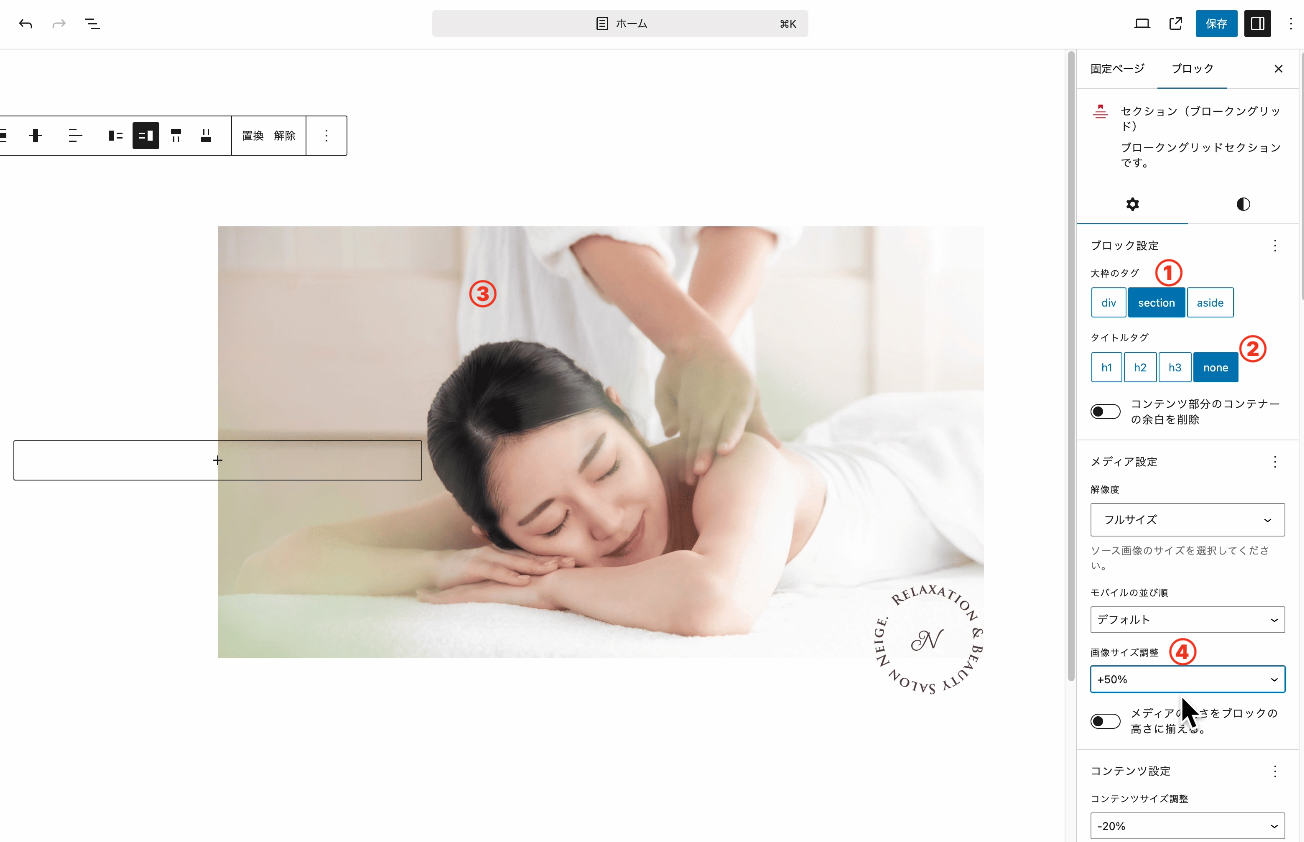Image resolution: width=1304 pixels, height=842 pixels.
Task: Choose h2 as title tag
Action: pyautogui.click(x=1140, y=368)
